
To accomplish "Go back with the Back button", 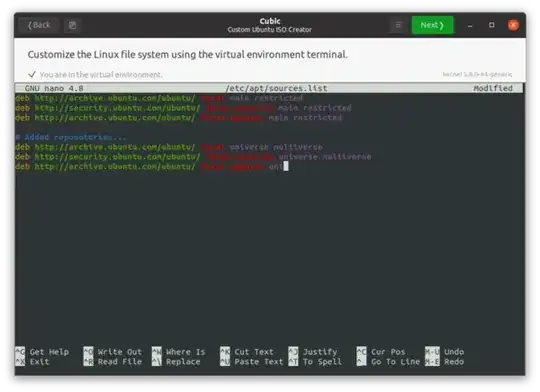I will [39, 25].
